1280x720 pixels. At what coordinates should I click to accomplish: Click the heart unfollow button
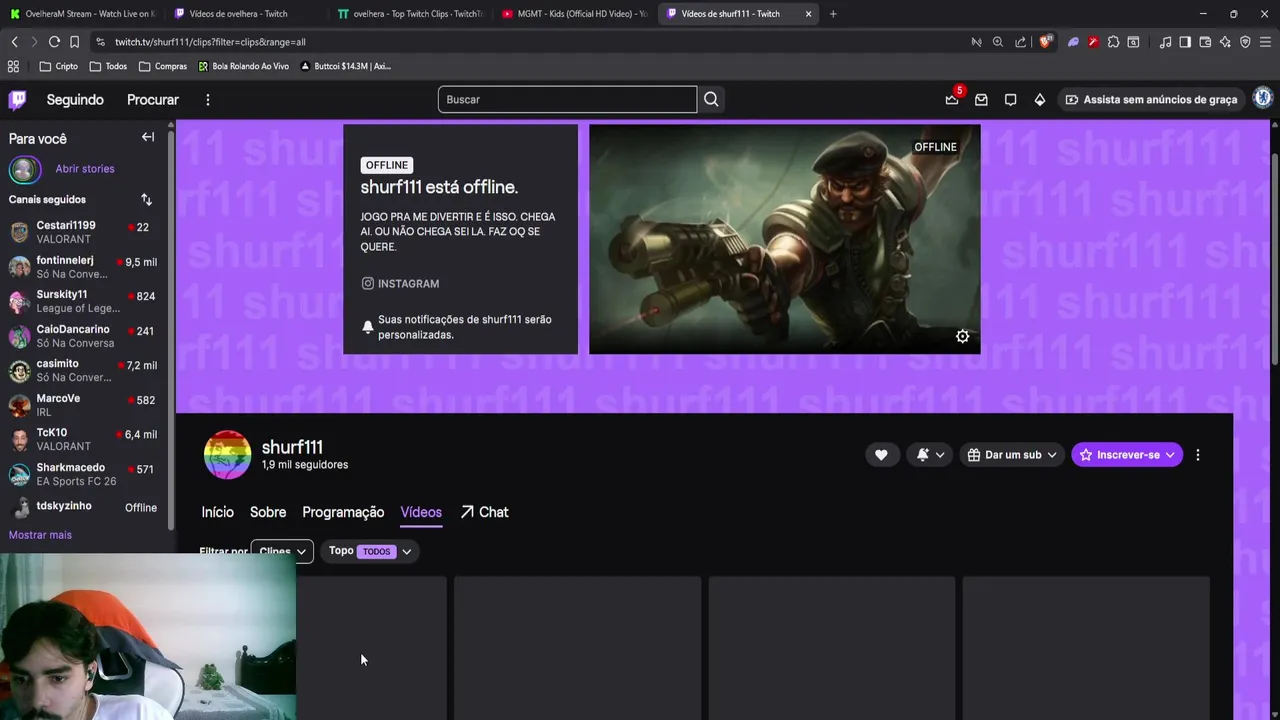(x=881, y=455)
